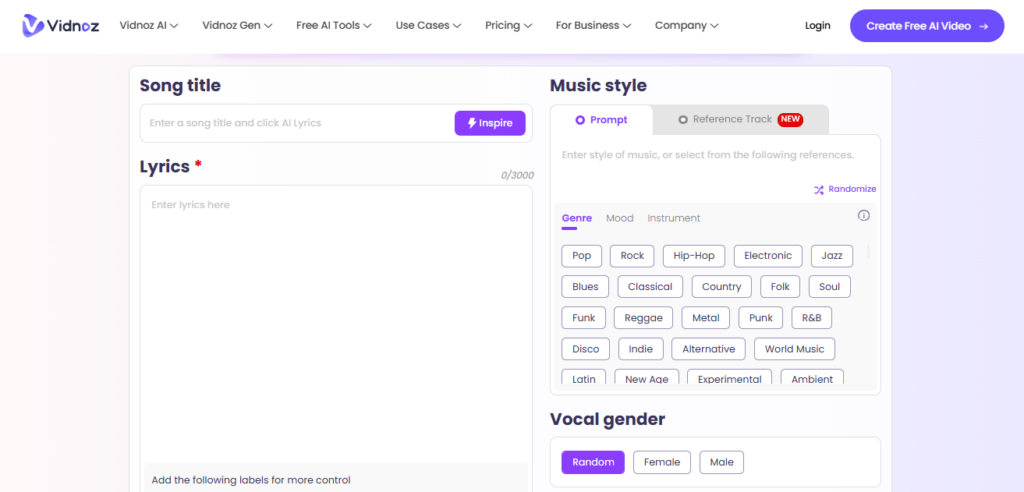Click the Randomize shuffle icon
The image size is (1024, 492).
tap(819, 189)
